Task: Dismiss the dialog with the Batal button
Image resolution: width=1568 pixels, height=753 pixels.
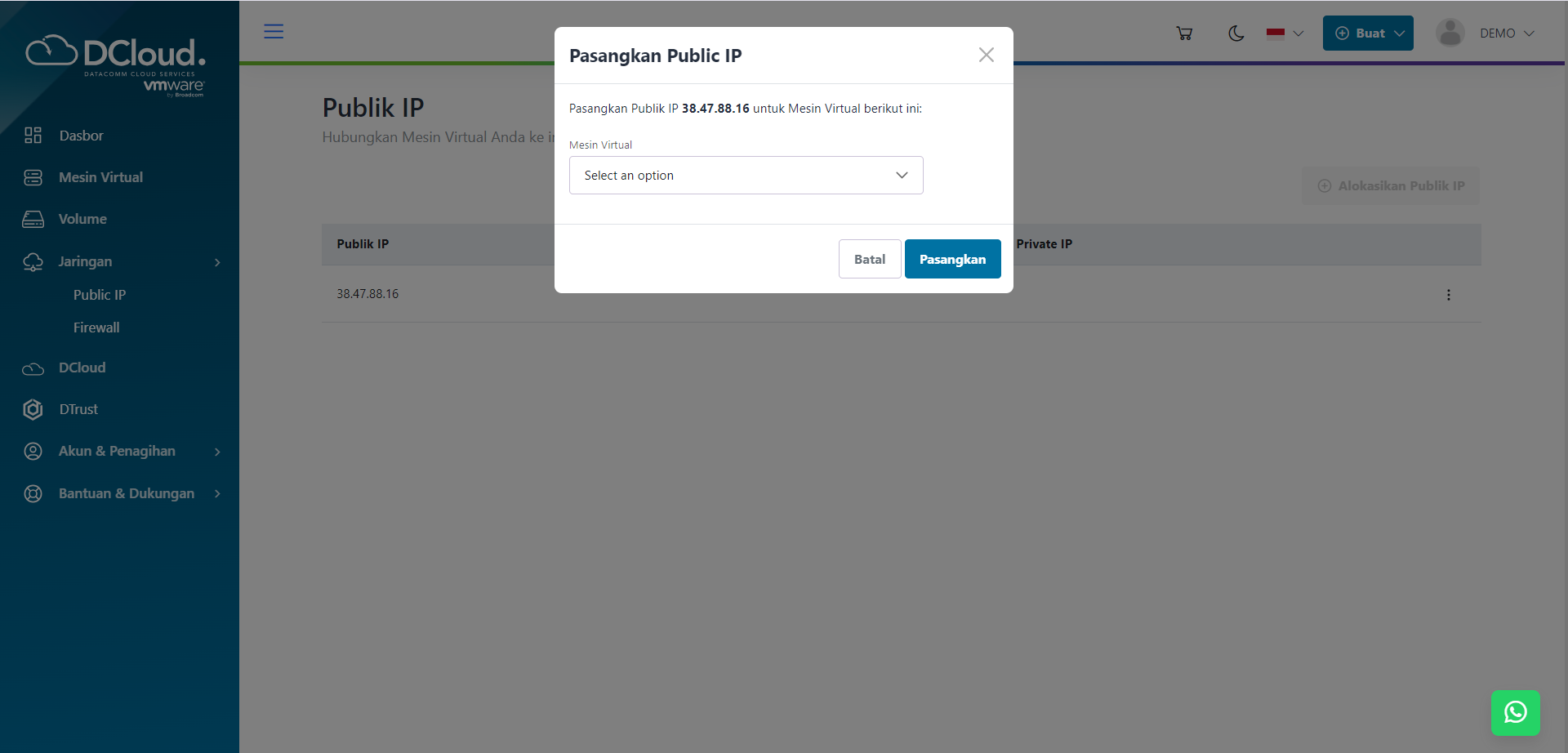Action: pyautogui.click(x=869, y=258)
